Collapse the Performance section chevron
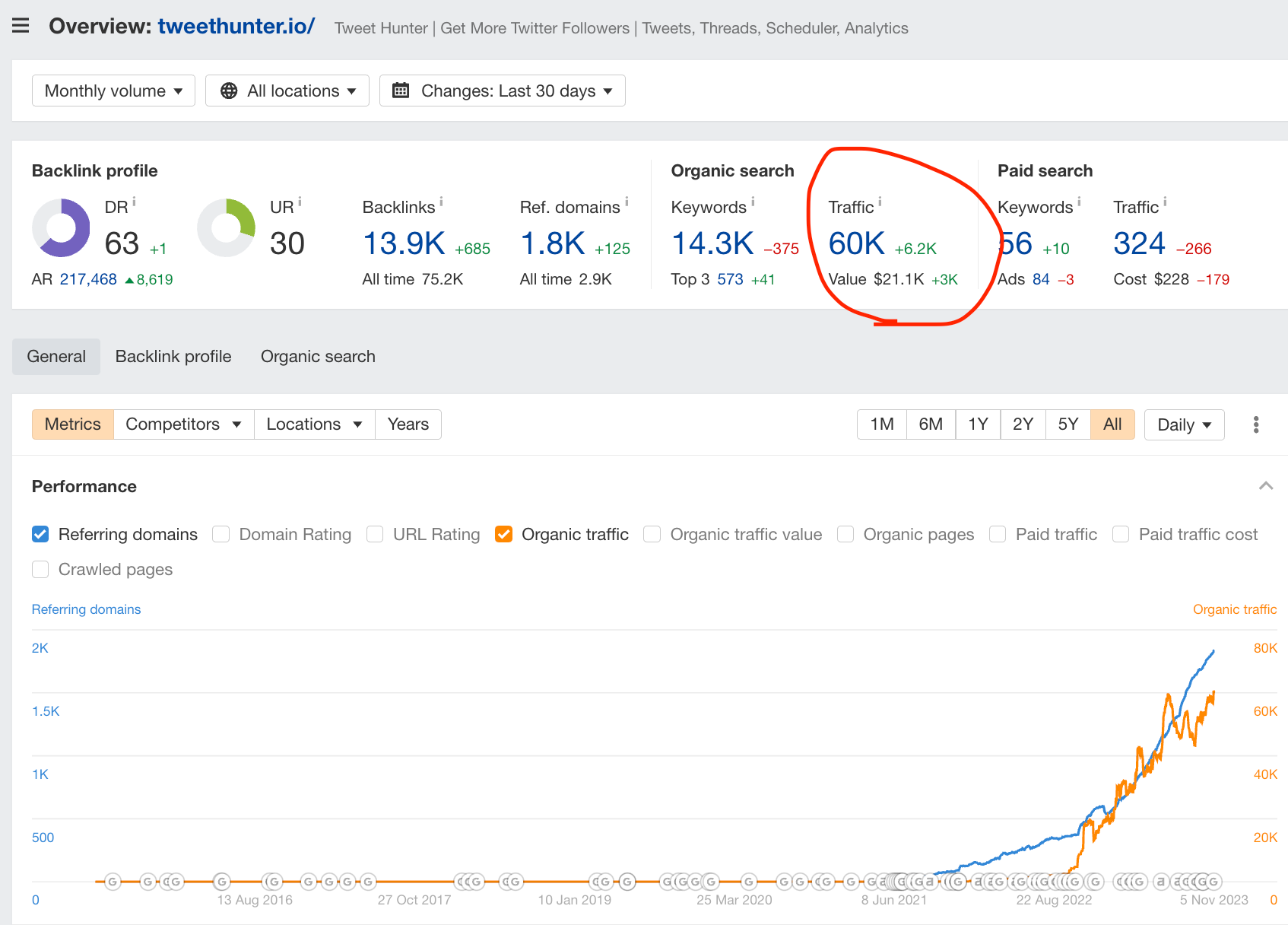The image size is (1288, 925). click(1266, 486)
